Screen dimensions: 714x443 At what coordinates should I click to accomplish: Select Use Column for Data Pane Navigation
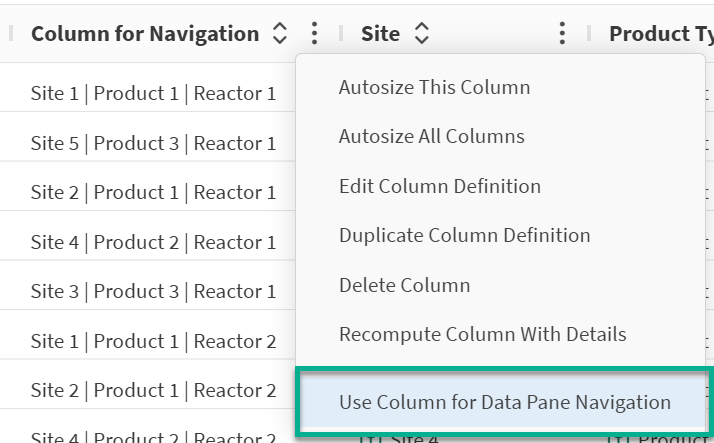tap(504, 402)
